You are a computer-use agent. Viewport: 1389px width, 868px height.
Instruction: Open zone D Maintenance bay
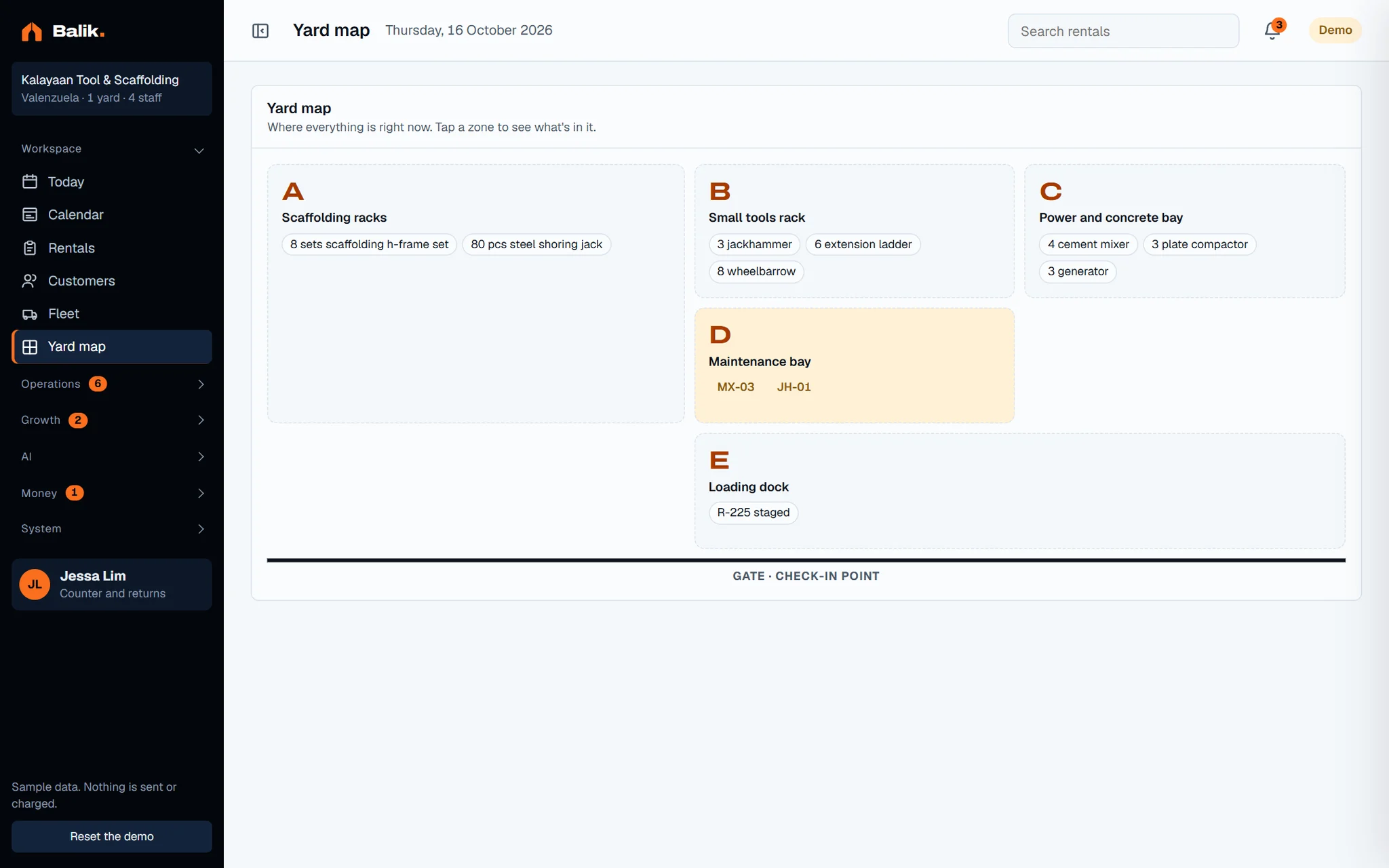coord(855,366)
